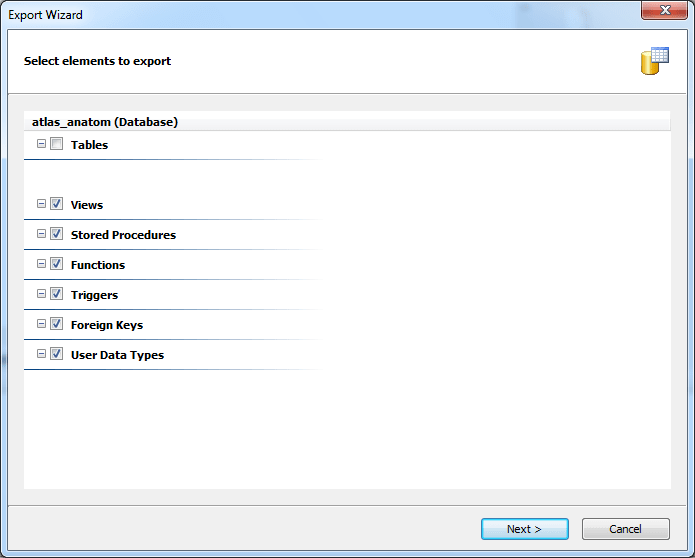This screenshot has width=695, height=558.
Task: Disable the Triggers checkbox
Action: (x=57, y=294)
